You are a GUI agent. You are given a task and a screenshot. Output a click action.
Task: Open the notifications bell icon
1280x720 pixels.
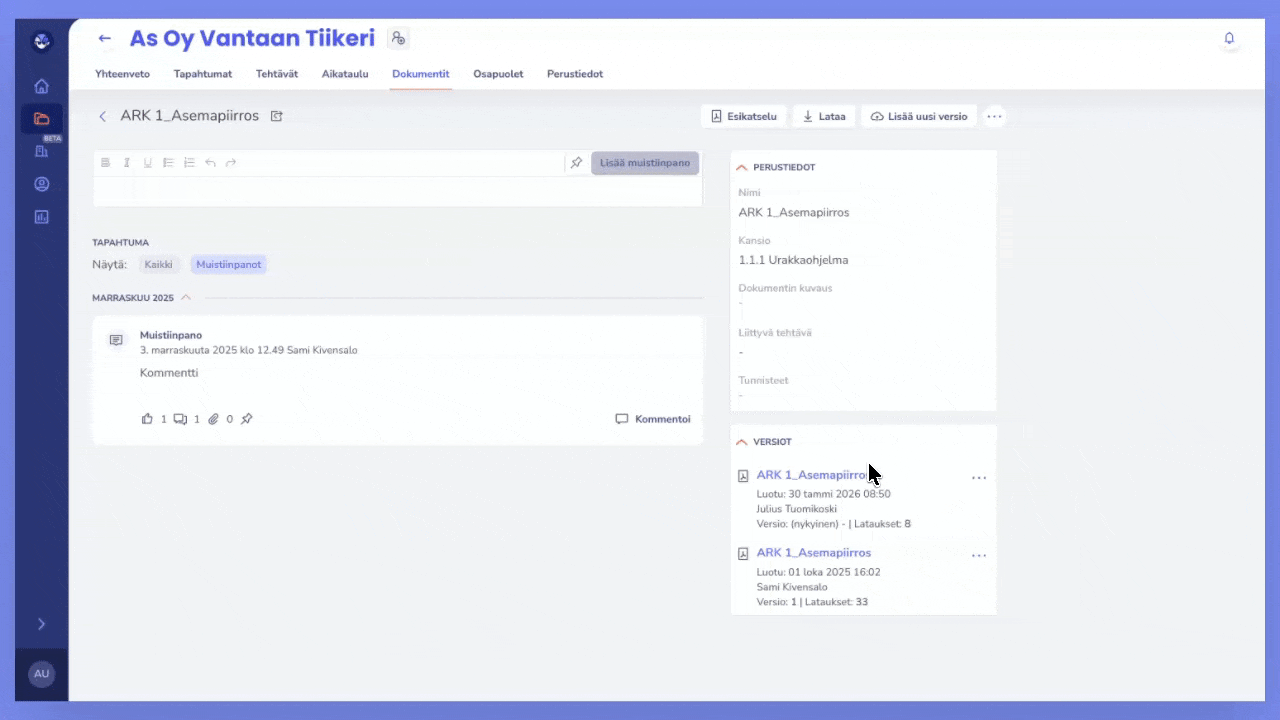[1229, 39]
